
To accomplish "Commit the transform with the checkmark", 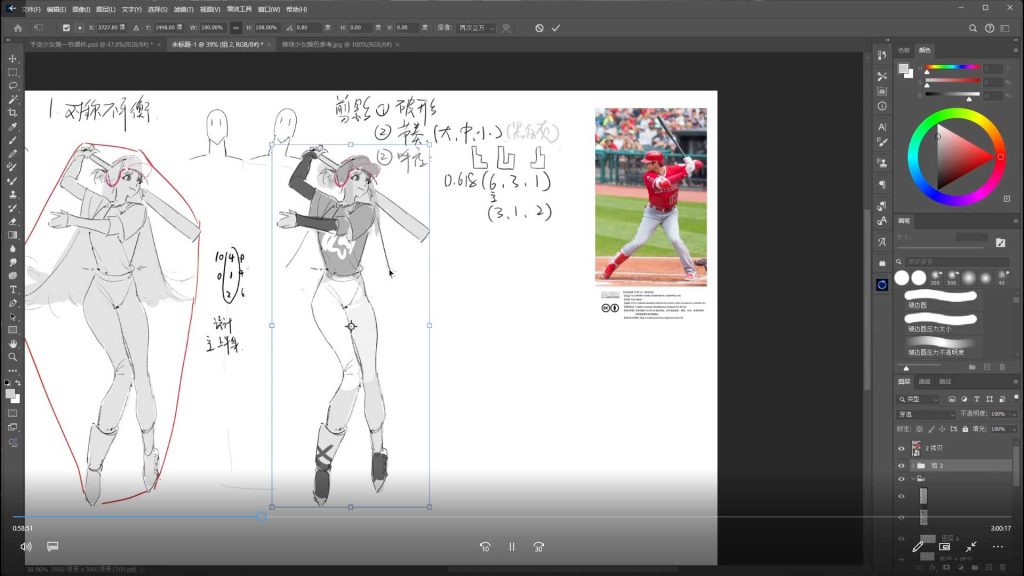I will coord(556,28).
